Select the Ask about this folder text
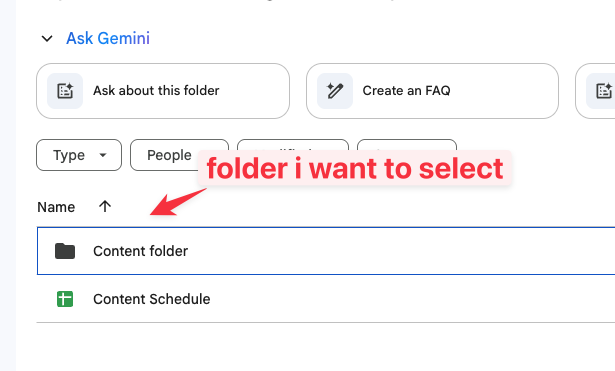The image size is (615, 371). (x=156, y=91)
